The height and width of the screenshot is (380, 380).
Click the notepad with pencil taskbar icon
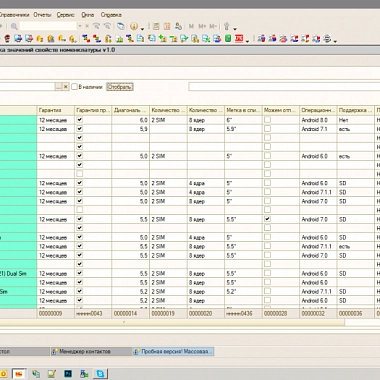[52, 374]
